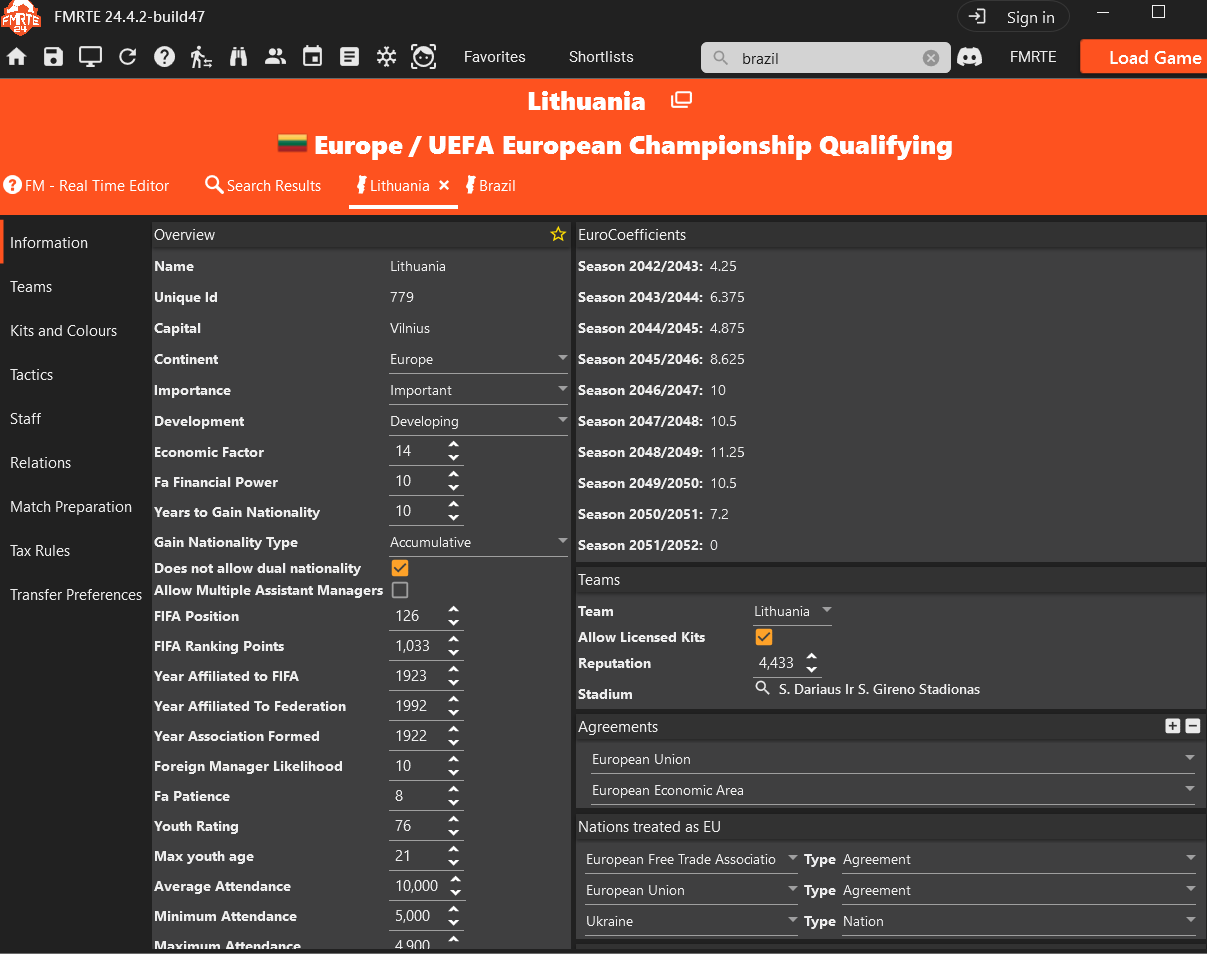Uncheck Does not allow dual nationality
Viewport: 1207px width, 954px height.
click(400, 568)
